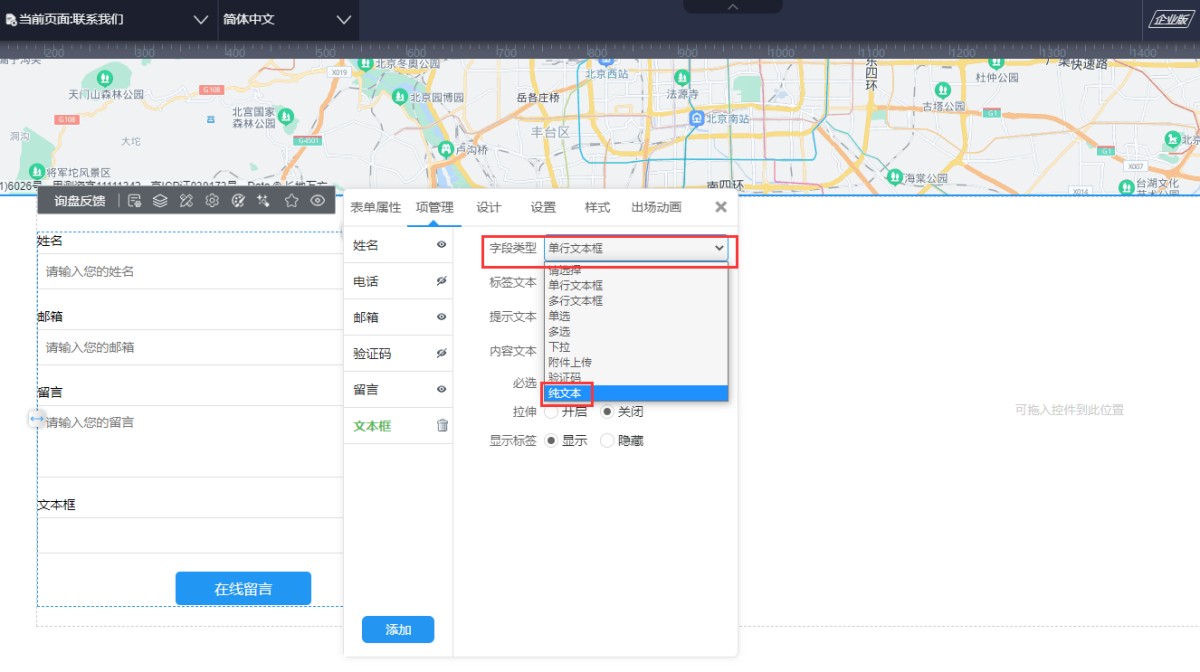1200x672 pixels.
Task: Choose 纯文本 from the field type list
Action: click(x=565, y=393)
